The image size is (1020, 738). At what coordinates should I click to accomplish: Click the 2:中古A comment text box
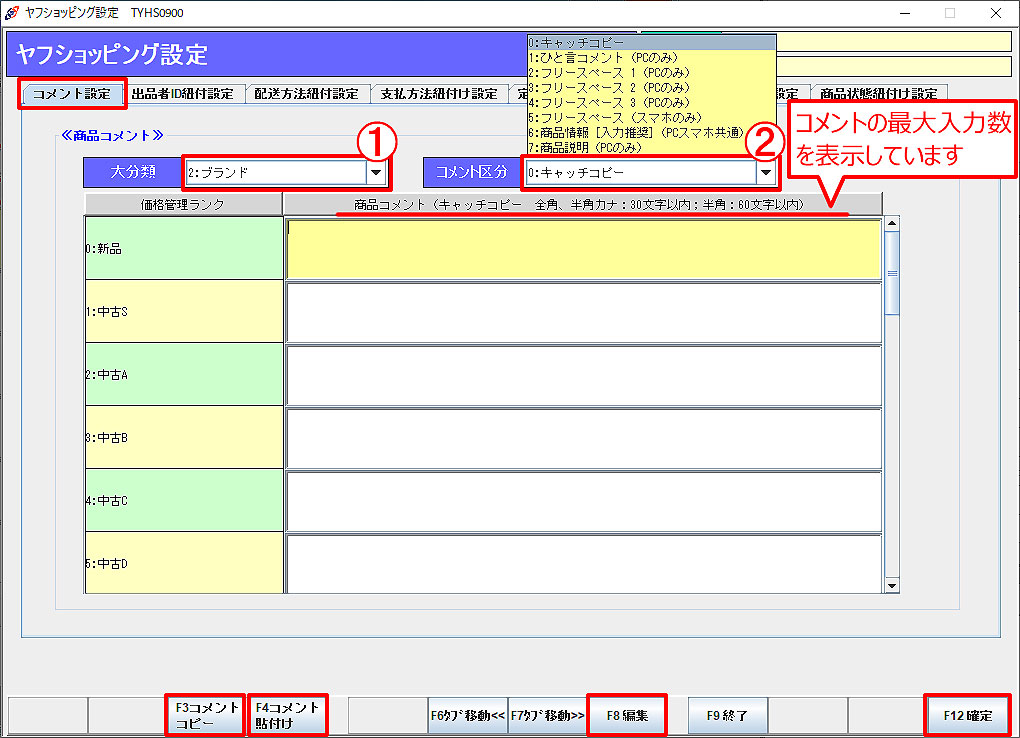[x=583, y=375]
